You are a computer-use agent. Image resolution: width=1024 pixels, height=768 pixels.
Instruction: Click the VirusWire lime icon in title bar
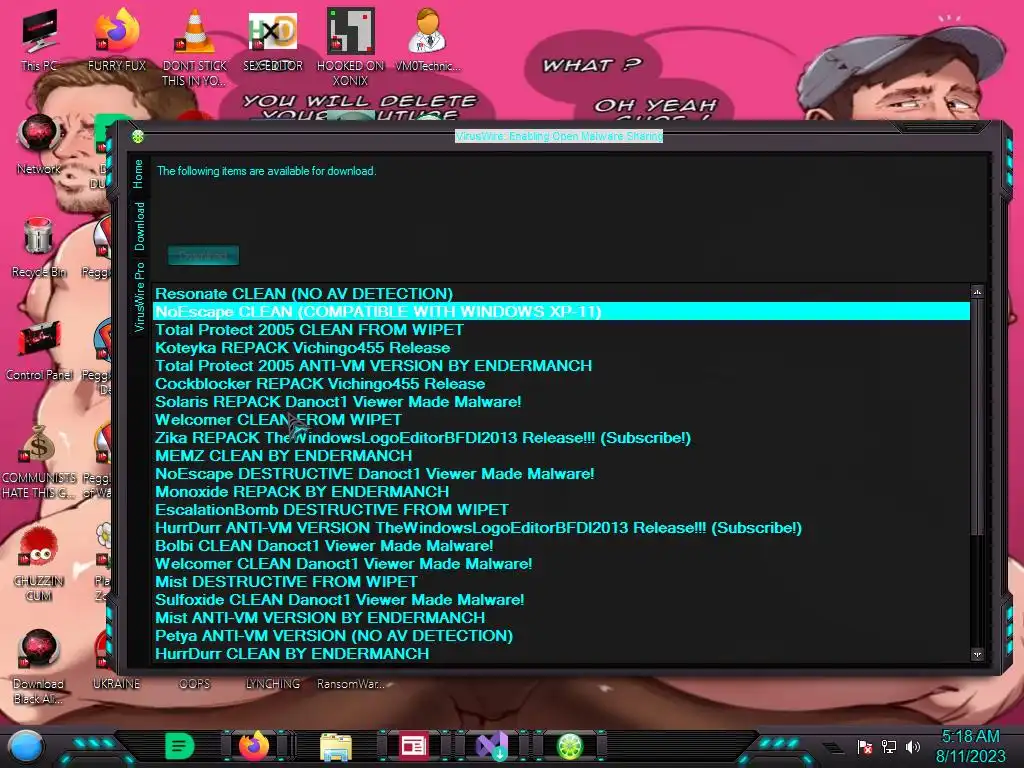(x=138, y=136)
